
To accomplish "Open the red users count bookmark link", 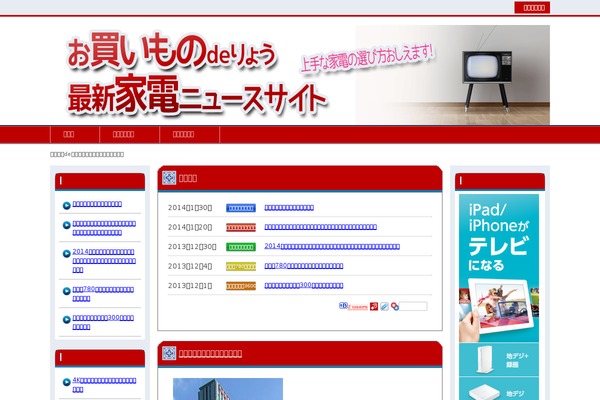I will tap(358, 307).
